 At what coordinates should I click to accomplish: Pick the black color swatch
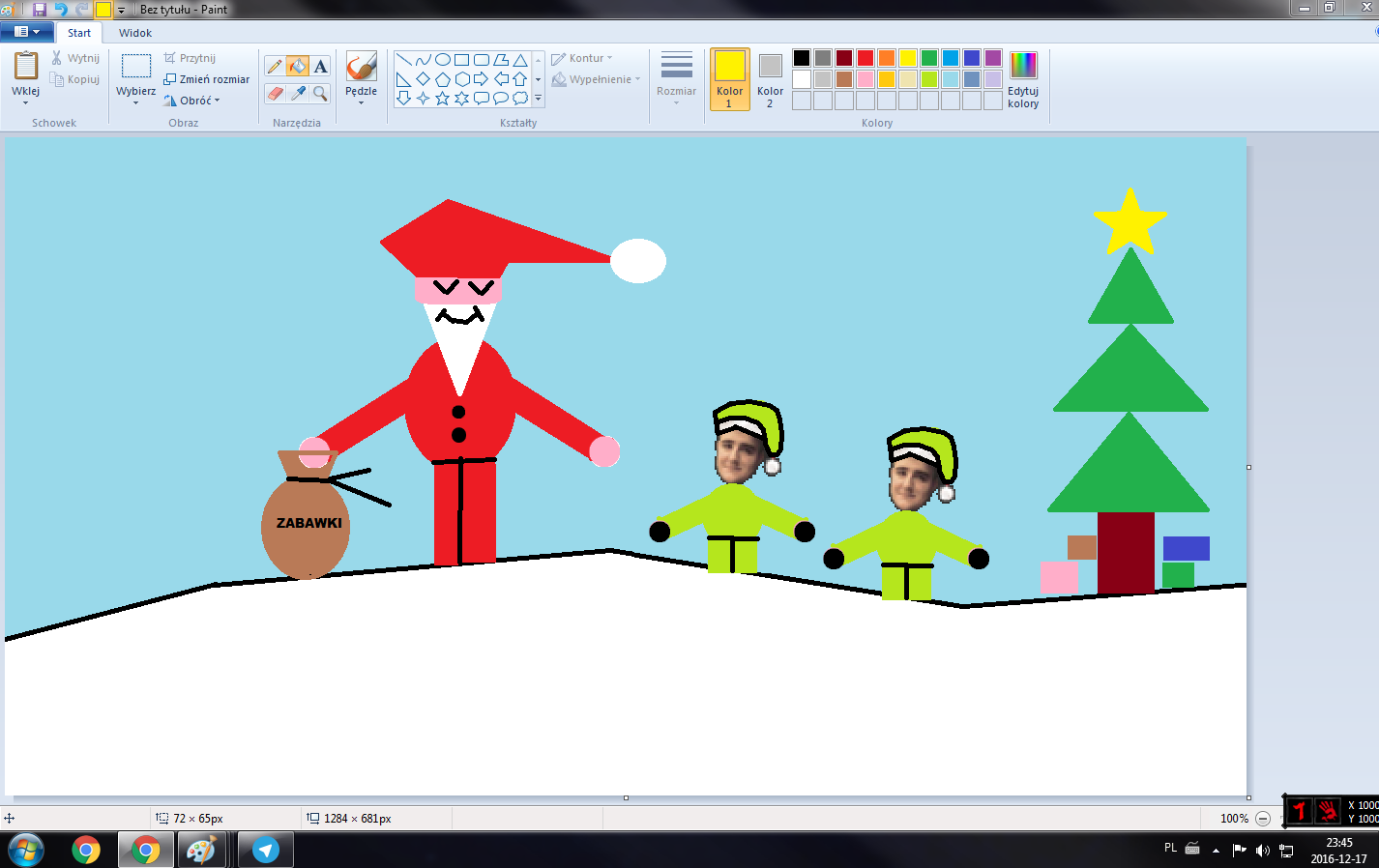click(802, 58)
